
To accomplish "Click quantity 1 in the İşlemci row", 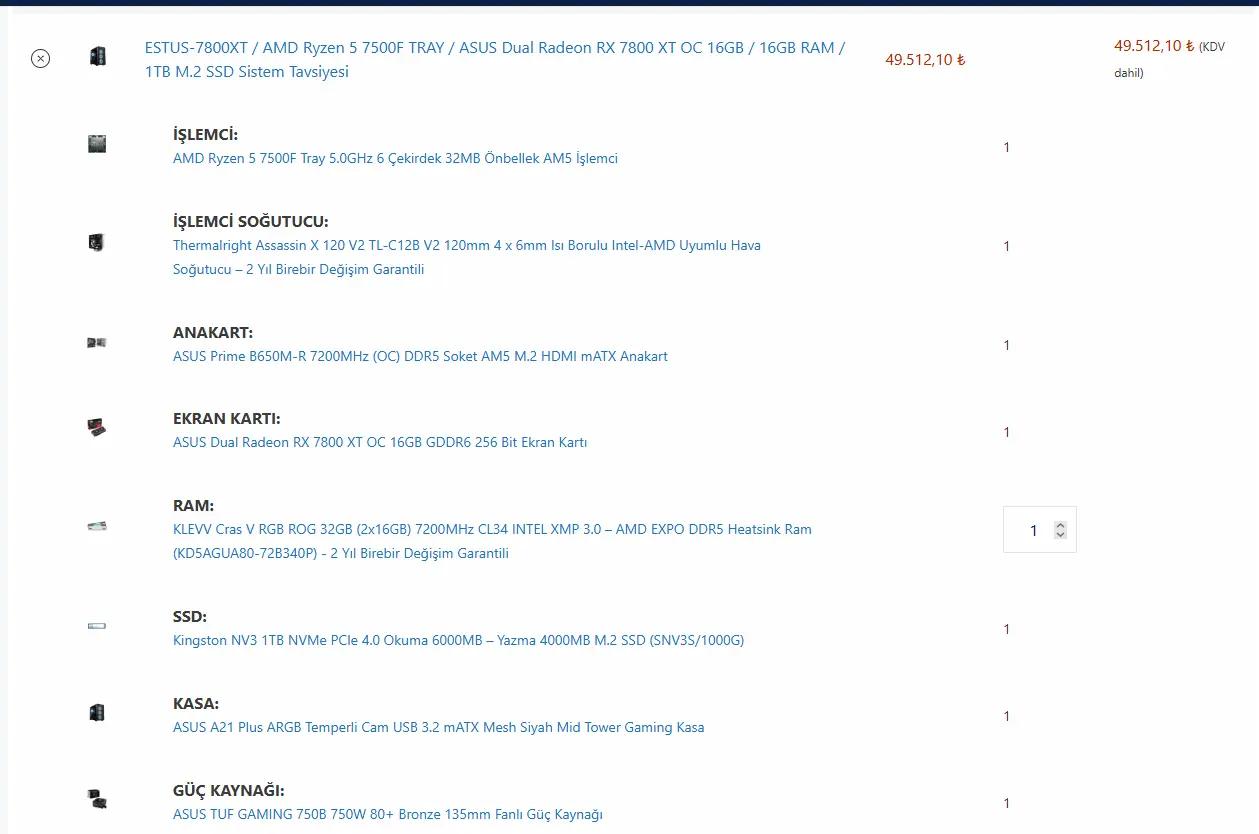I will [1007, 147].
